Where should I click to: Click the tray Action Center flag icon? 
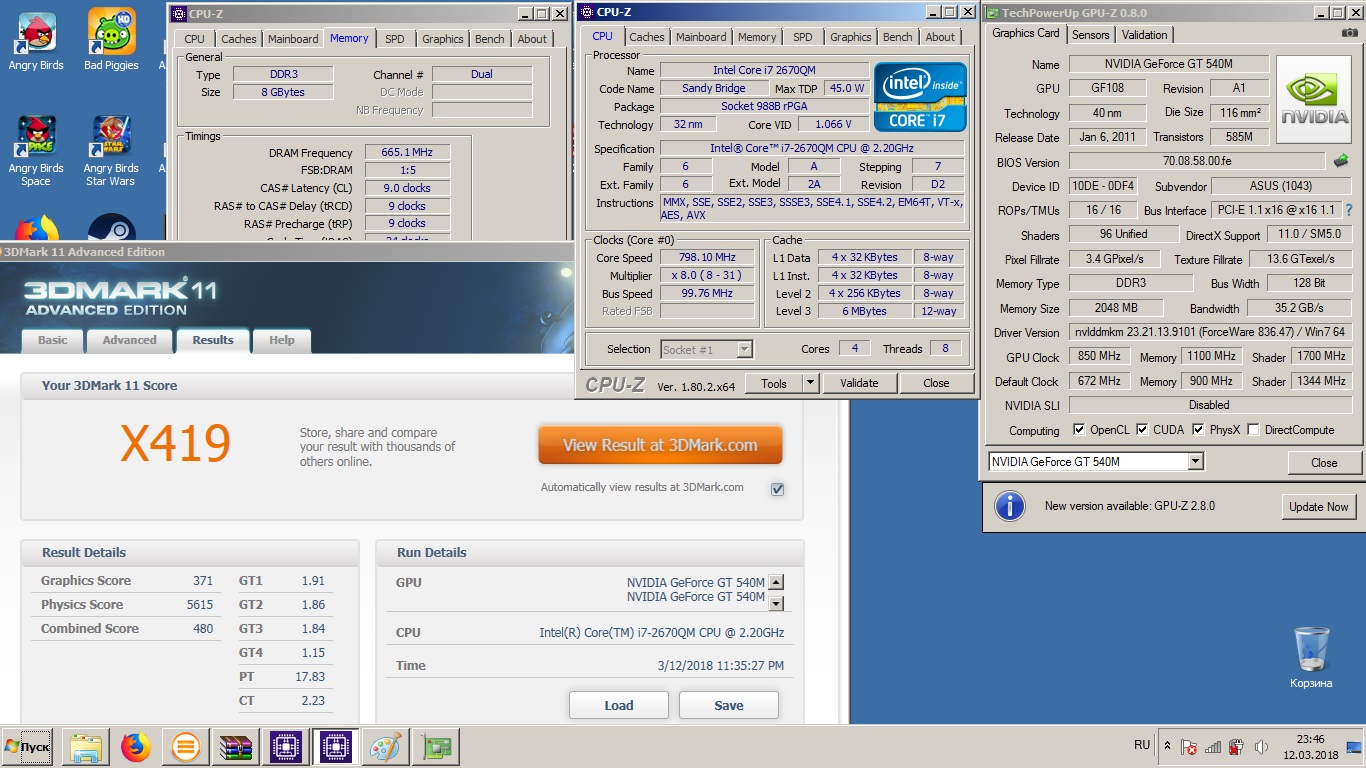[1189, 747]
